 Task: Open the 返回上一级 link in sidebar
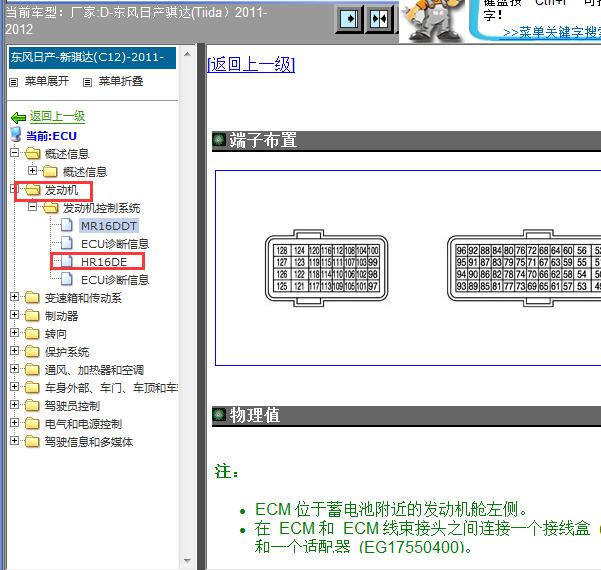tap(57, 117)
